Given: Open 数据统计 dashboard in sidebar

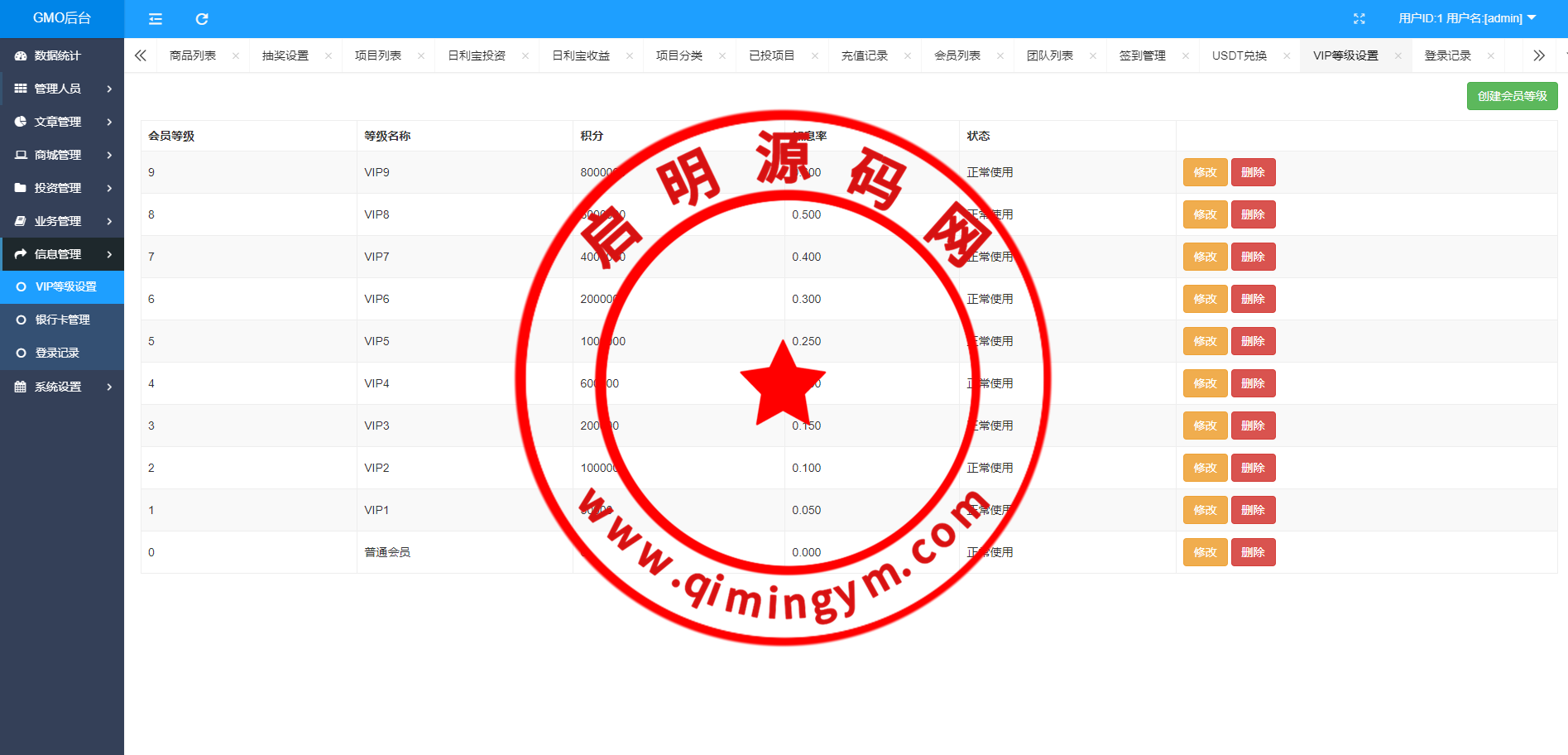Looking at the screenshot, I should [x=57, y=55].
